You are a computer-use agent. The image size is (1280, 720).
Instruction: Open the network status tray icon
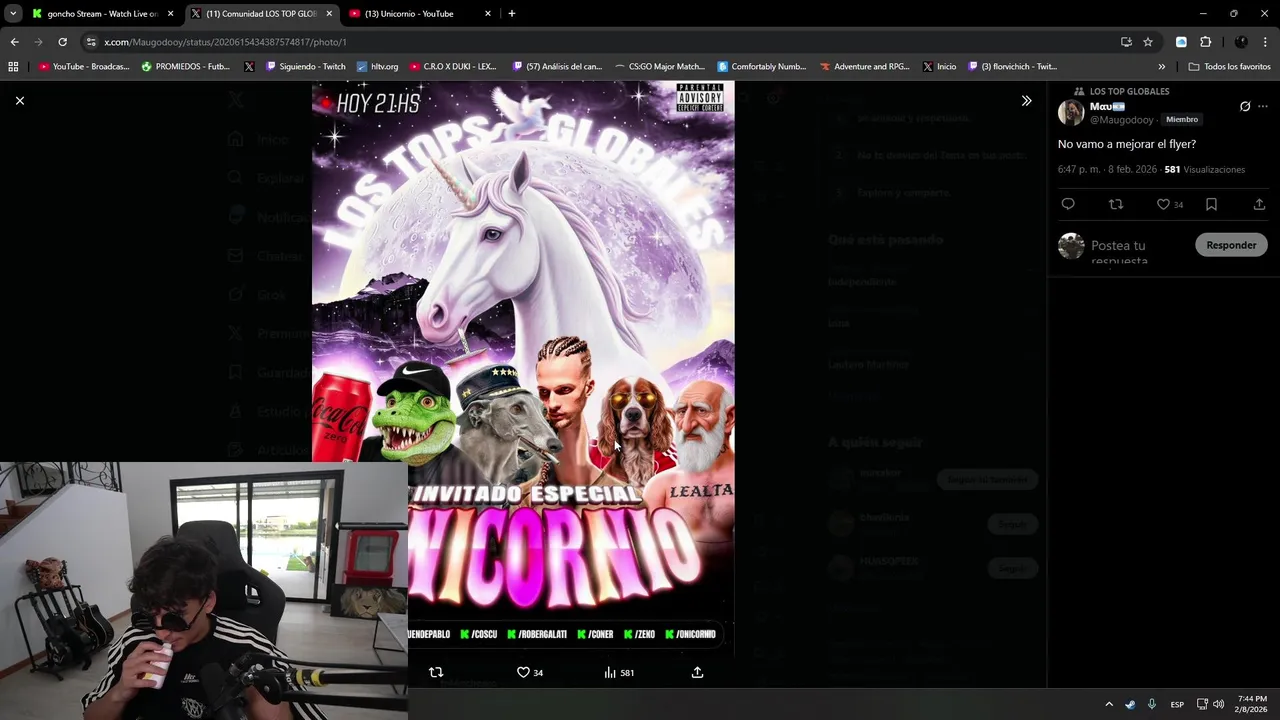tap(1202, 704)
